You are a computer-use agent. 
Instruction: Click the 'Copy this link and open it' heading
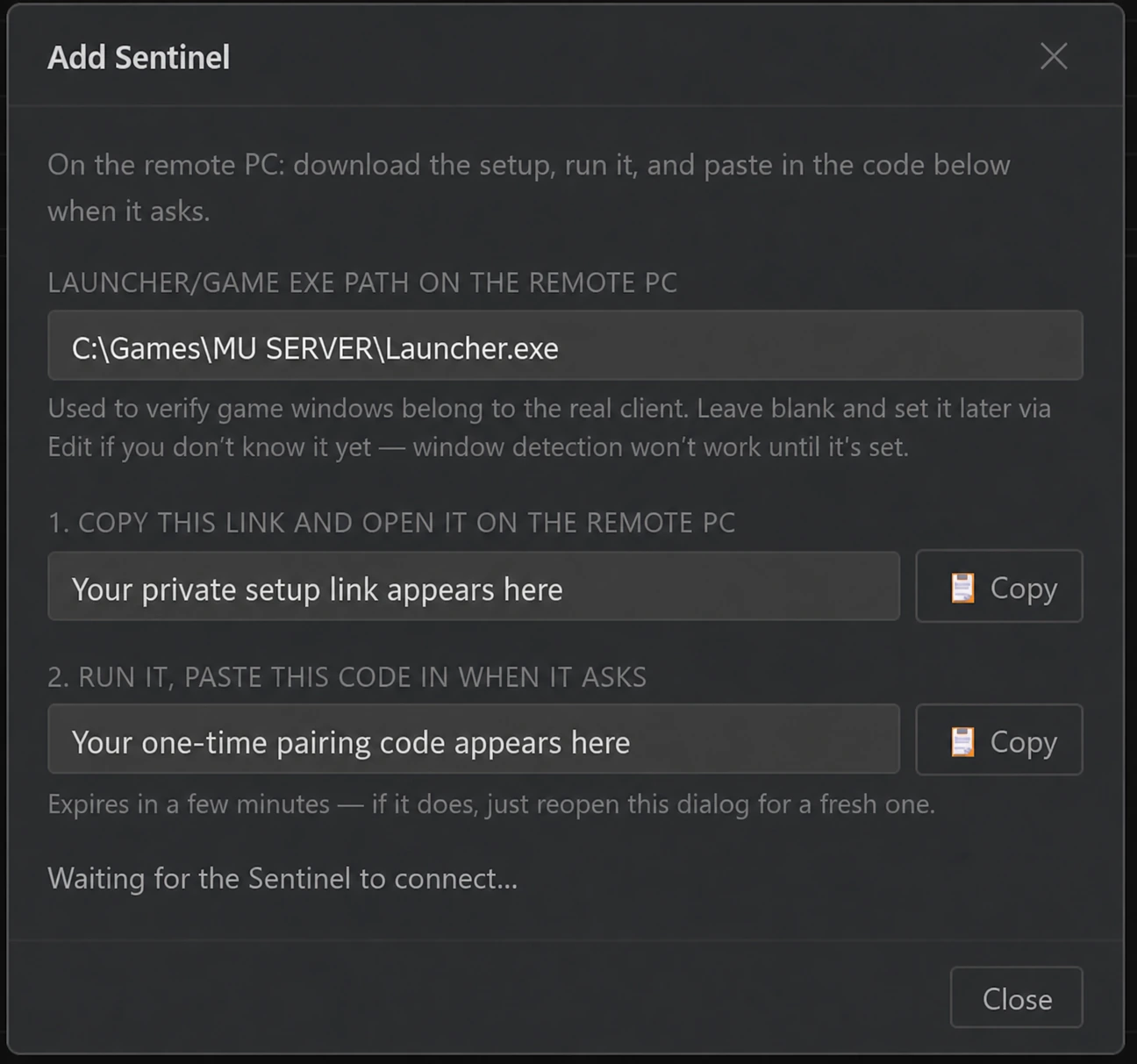[391, 523]
